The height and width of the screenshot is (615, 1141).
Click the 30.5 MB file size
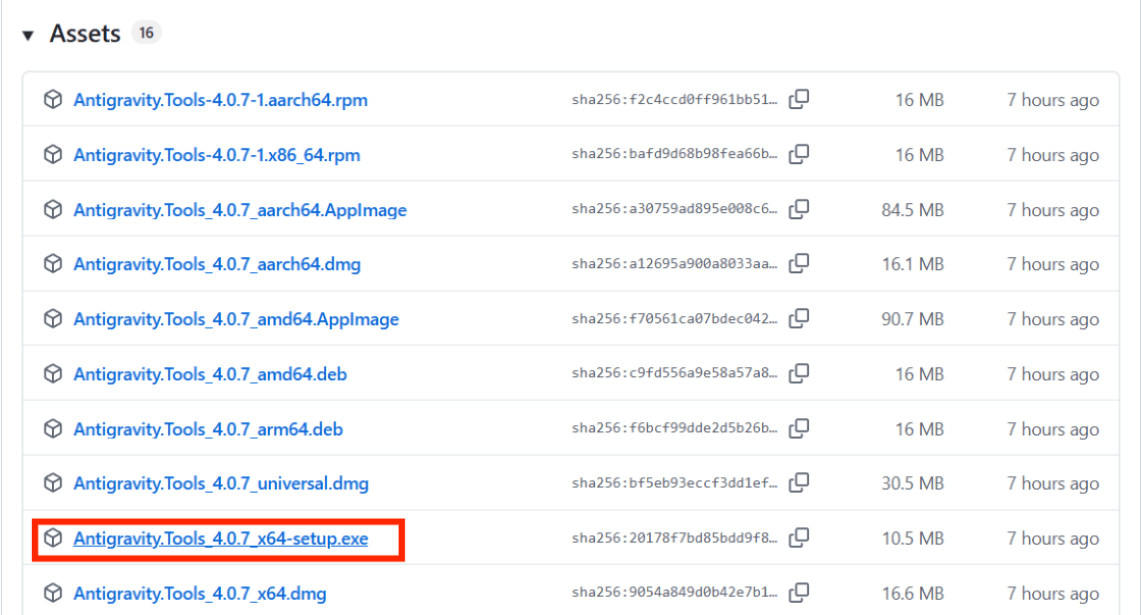(x=913, y=483)
